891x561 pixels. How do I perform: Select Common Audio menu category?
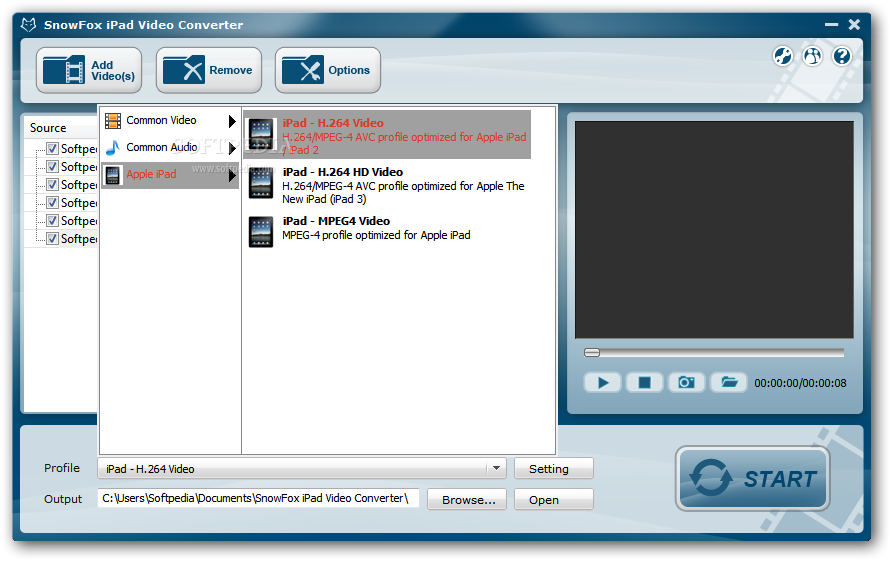click(170, 148)
